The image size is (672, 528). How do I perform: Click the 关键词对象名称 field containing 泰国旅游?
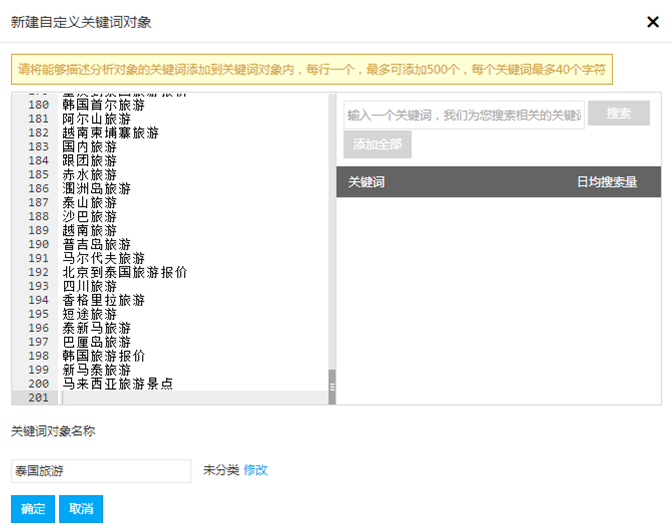click(x=100, y=471)
